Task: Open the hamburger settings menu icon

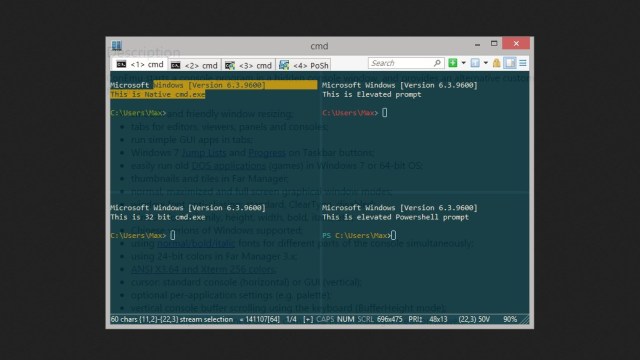Action: [x=522, y=63]
